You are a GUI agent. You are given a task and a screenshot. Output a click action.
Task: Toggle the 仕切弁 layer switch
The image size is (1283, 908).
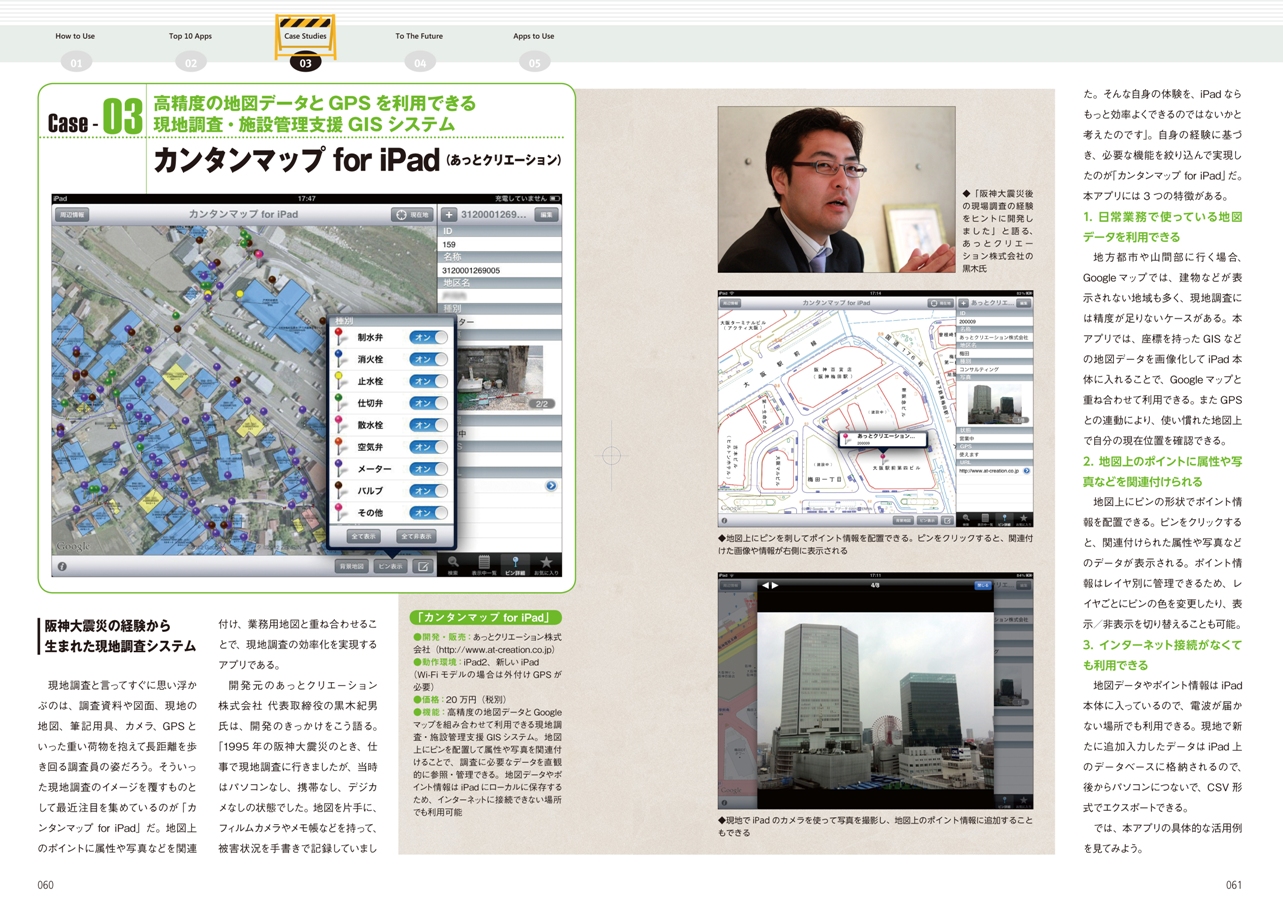point(428,403)
